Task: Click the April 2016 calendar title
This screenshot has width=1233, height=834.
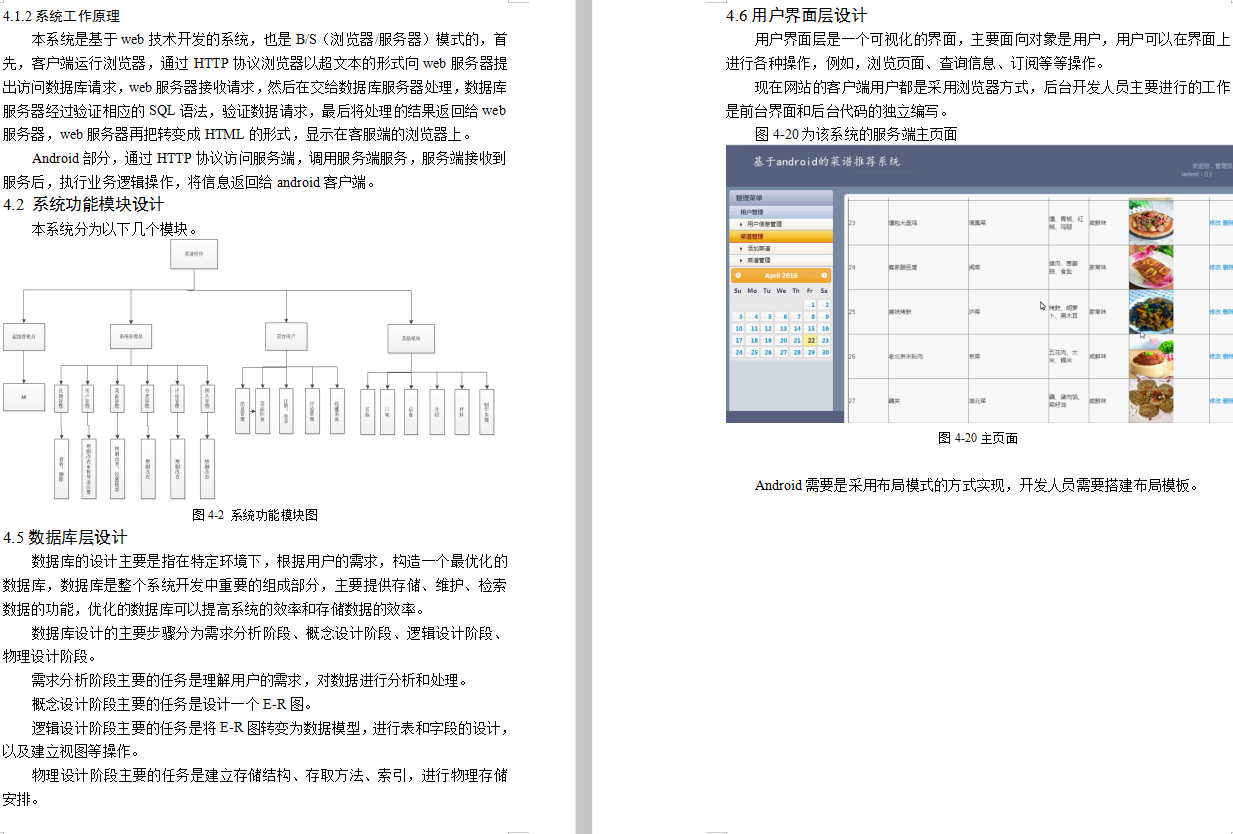Action: point(781,275)
